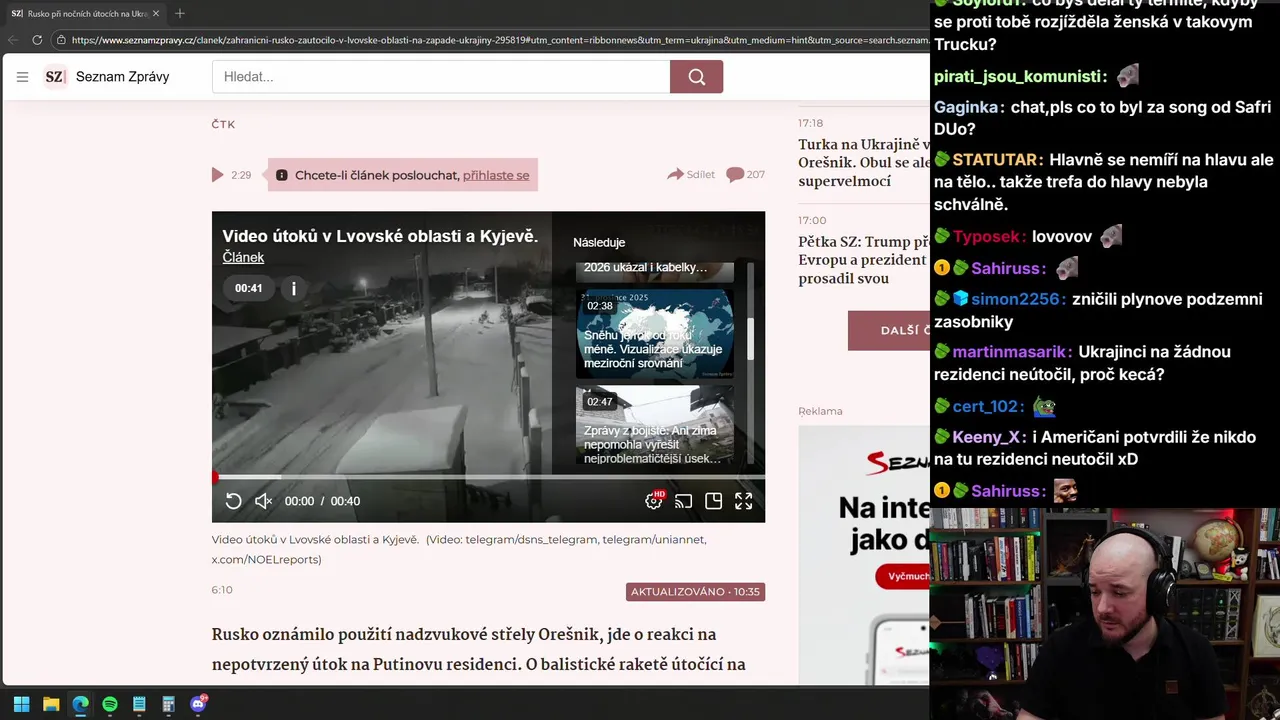Enter fullscreen video mode
Image resolution: width=1280 pixels, height=720 pixels.
pos(744,501)
